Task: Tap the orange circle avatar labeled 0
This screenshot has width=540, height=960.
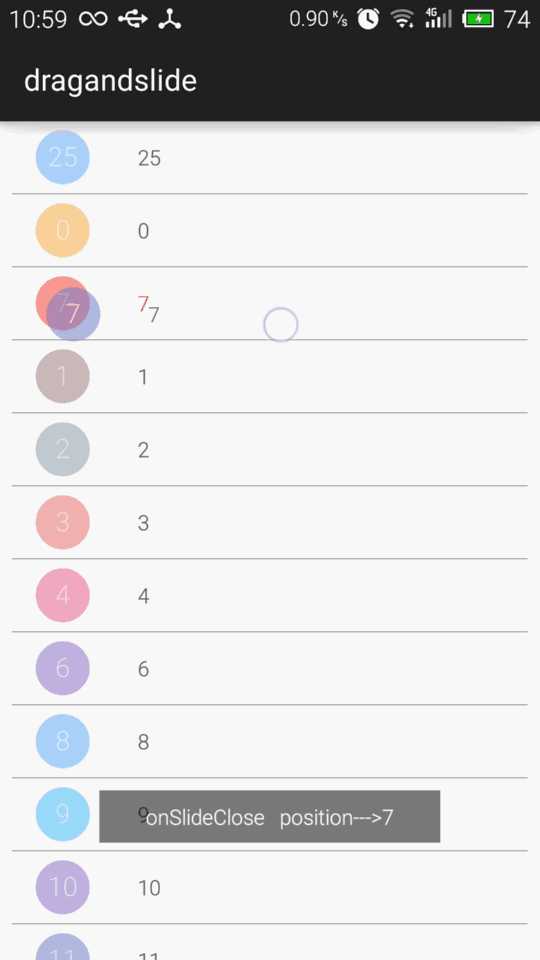Action: pos(62,230)
